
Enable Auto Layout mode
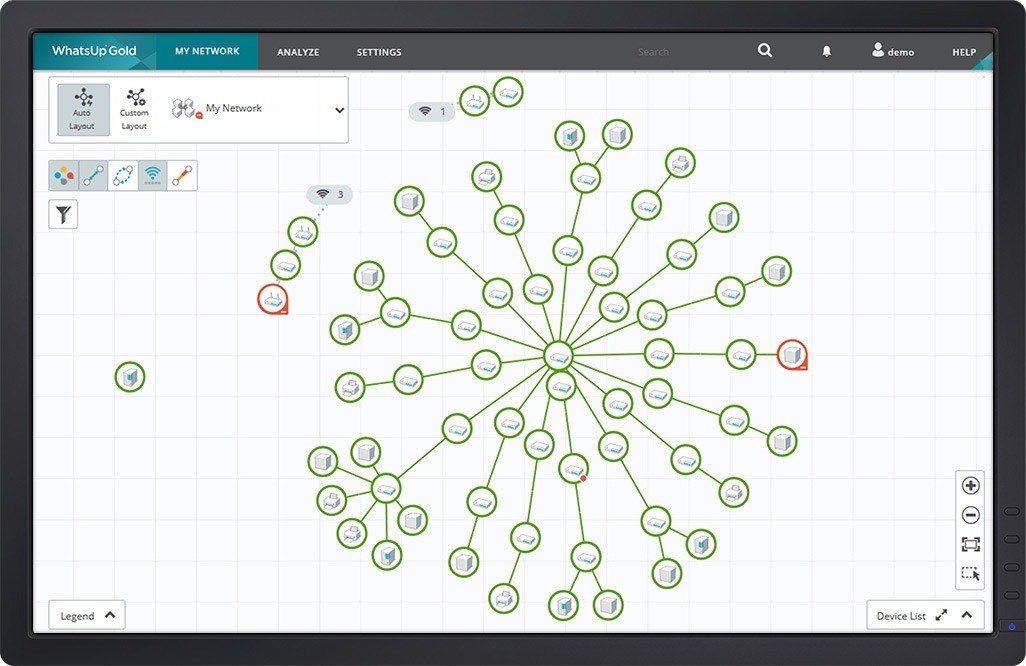(x=82, y=110)
